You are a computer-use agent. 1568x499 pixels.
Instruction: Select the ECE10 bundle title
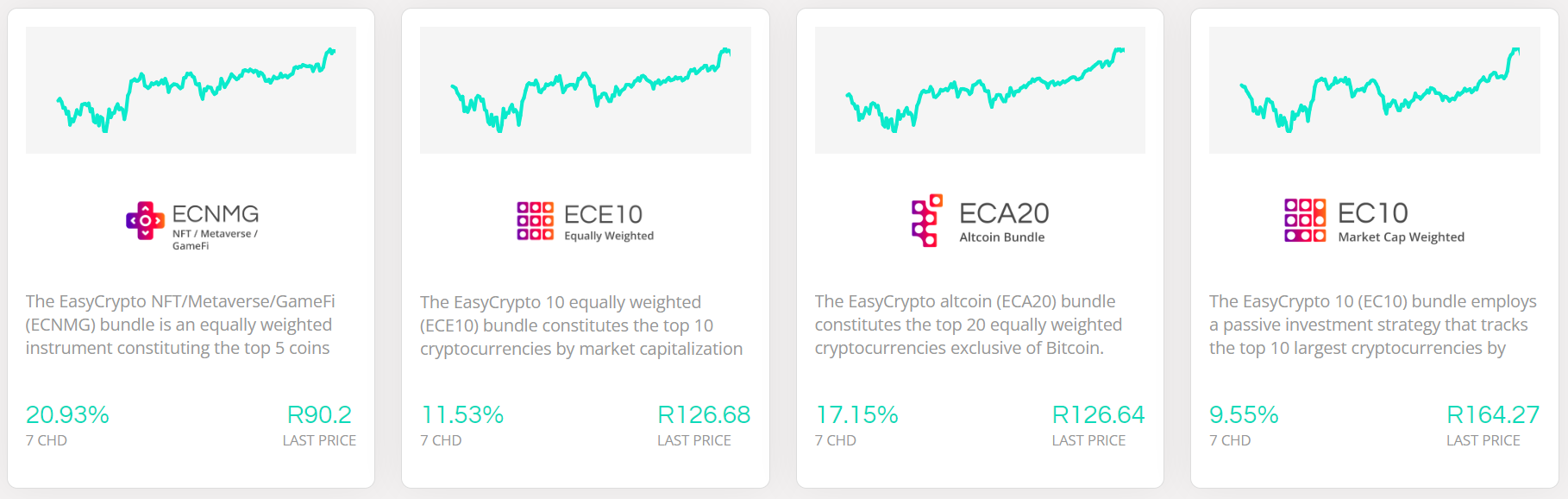pos(603,214)
